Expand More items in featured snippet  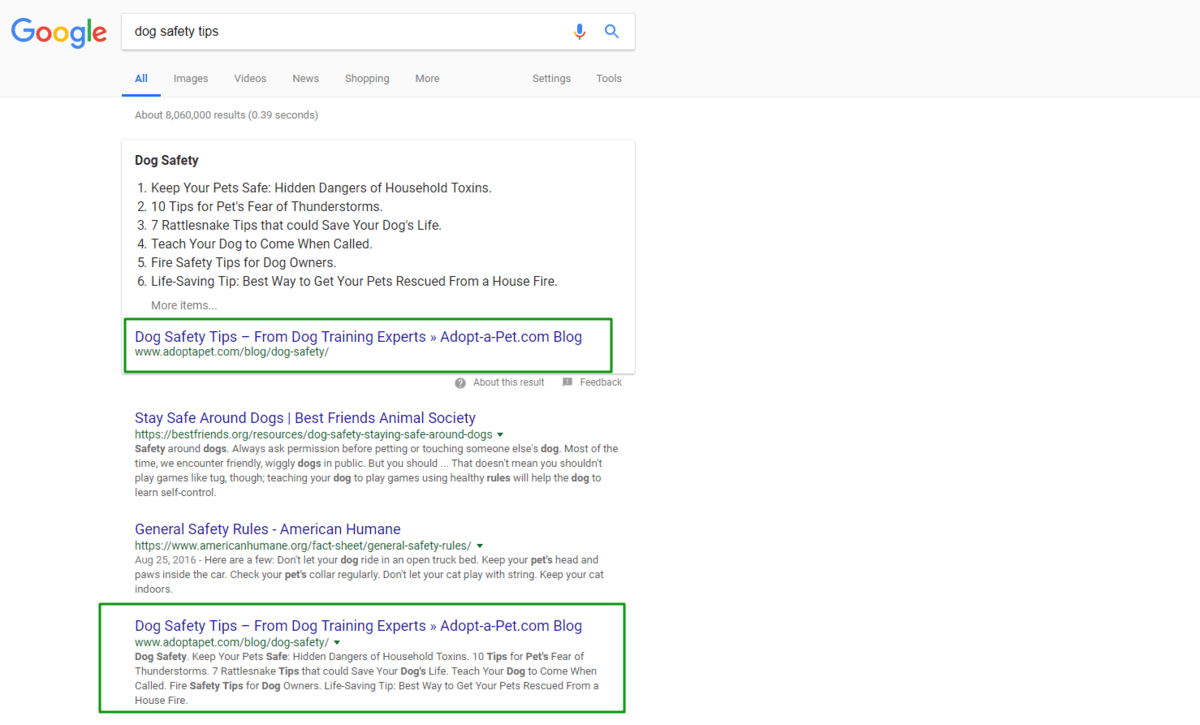[x=184, y=306]
